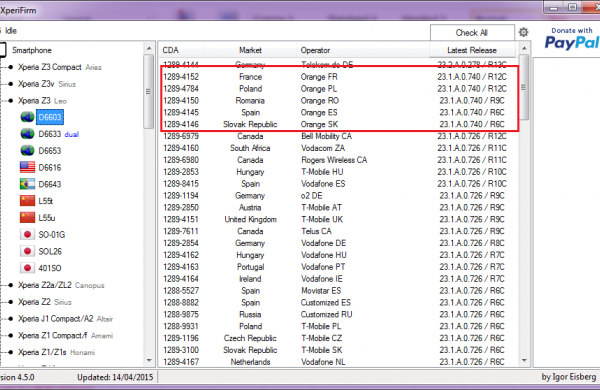Click the Japan flag icon beside SO-01G
The width and height of the screenshot is (600, 390).
27,234
